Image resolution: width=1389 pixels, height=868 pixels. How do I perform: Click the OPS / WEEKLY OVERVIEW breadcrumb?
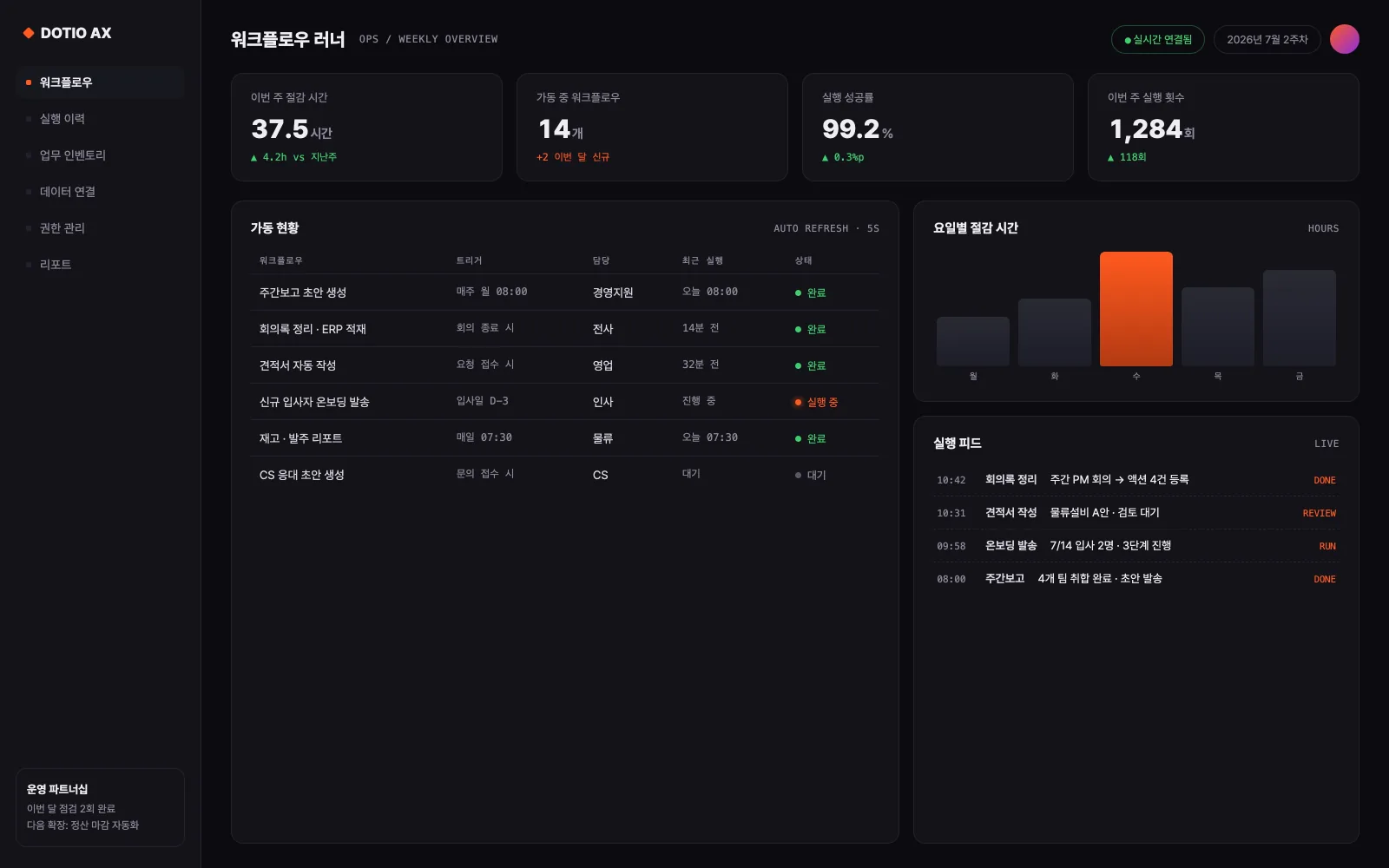[429, 39]
